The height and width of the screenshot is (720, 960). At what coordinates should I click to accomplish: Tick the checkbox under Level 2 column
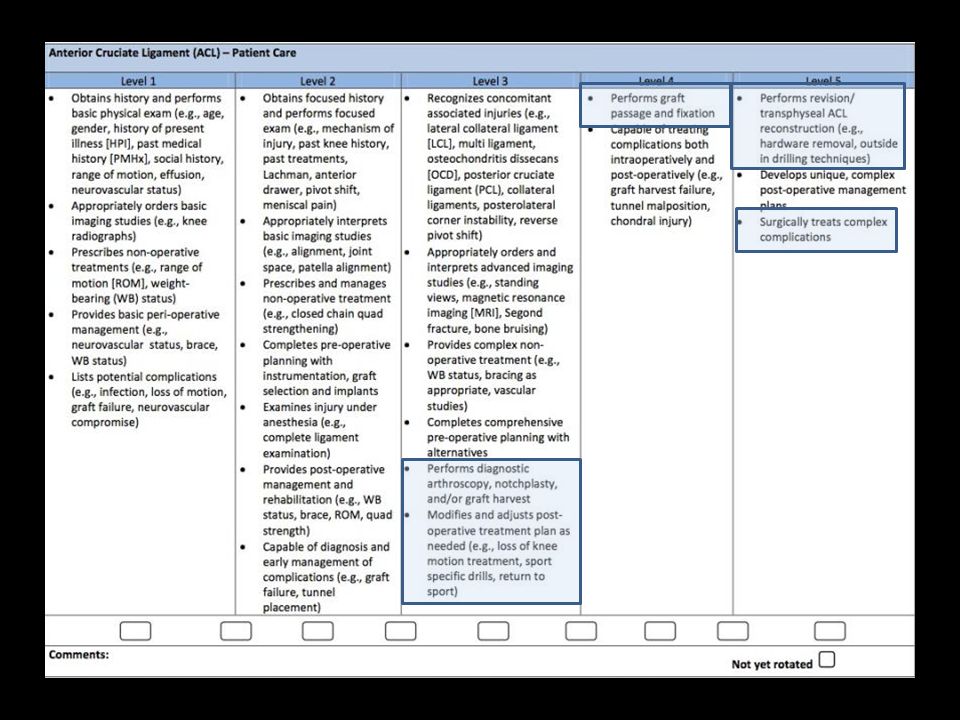coord(318,631)
